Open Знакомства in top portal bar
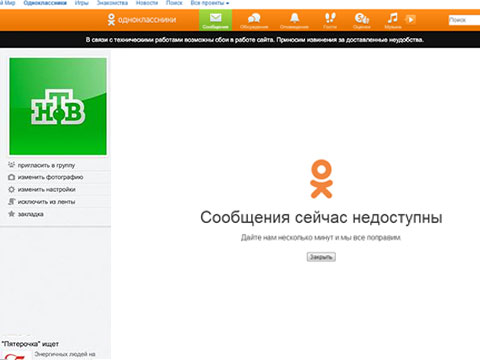The height and width of the screenshot is (360, 480). 112,3
